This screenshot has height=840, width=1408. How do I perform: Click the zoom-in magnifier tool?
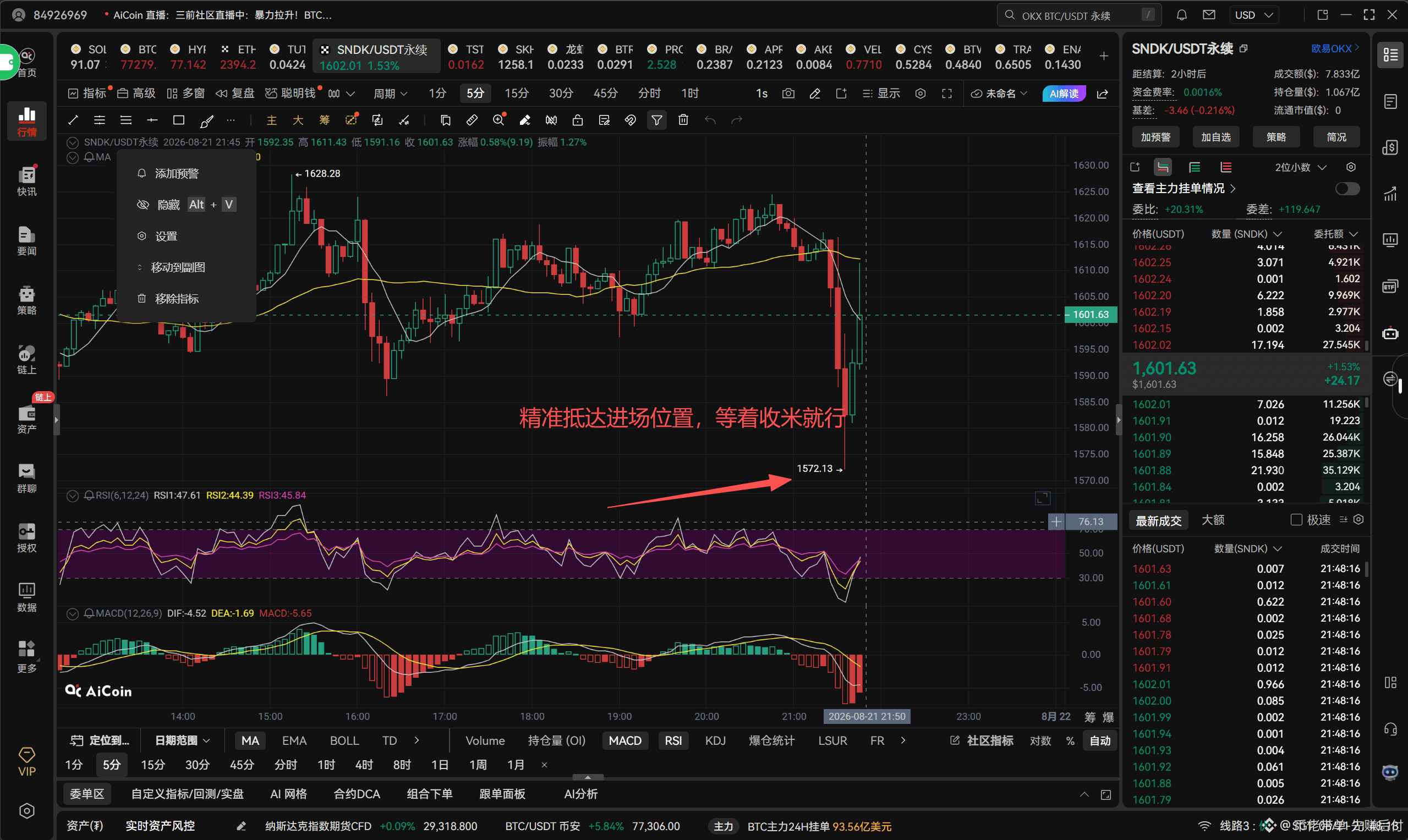[498, 120]
